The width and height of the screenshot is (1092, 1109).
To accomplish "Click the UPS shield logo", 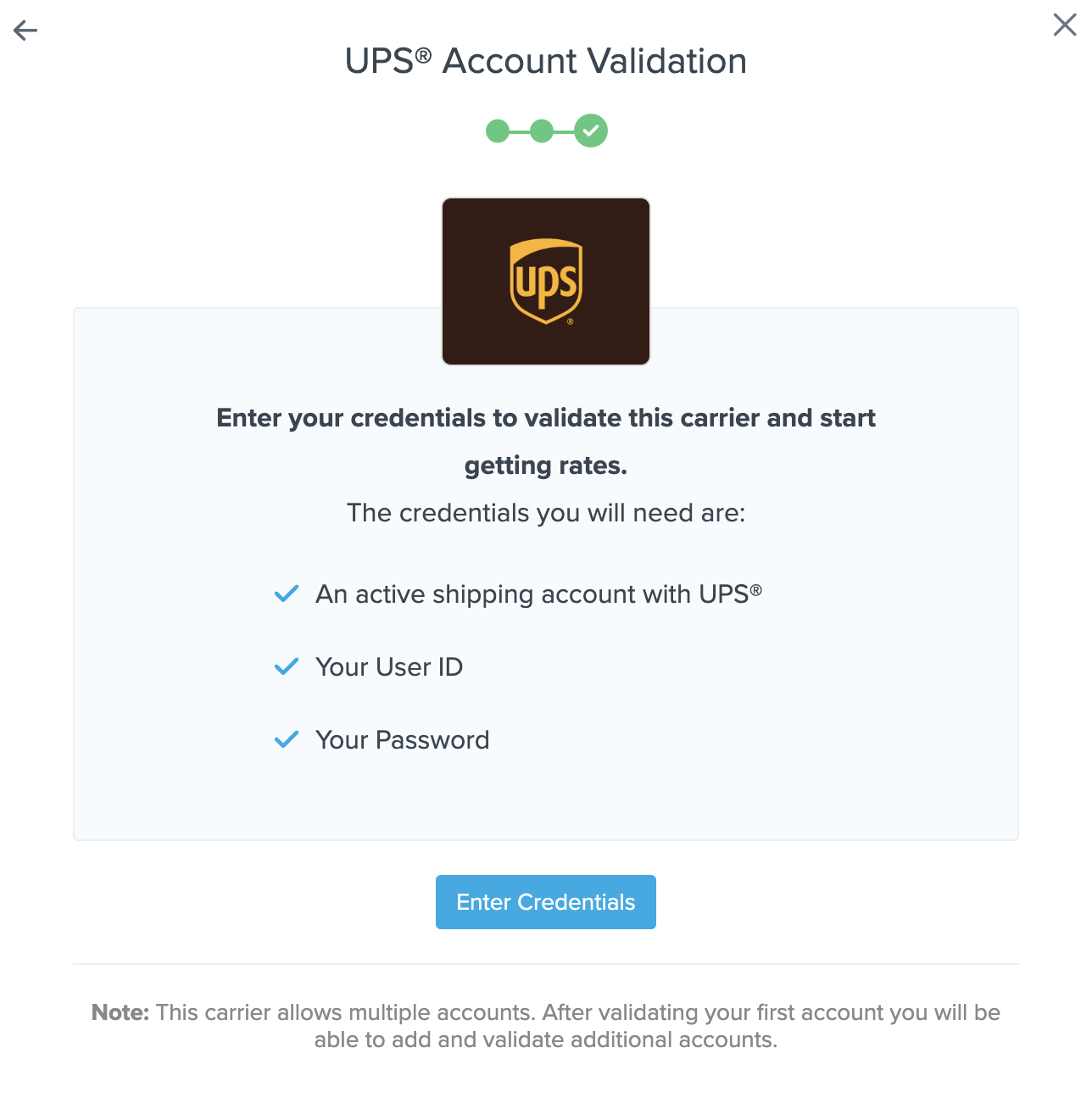I will tap(546, 281).
